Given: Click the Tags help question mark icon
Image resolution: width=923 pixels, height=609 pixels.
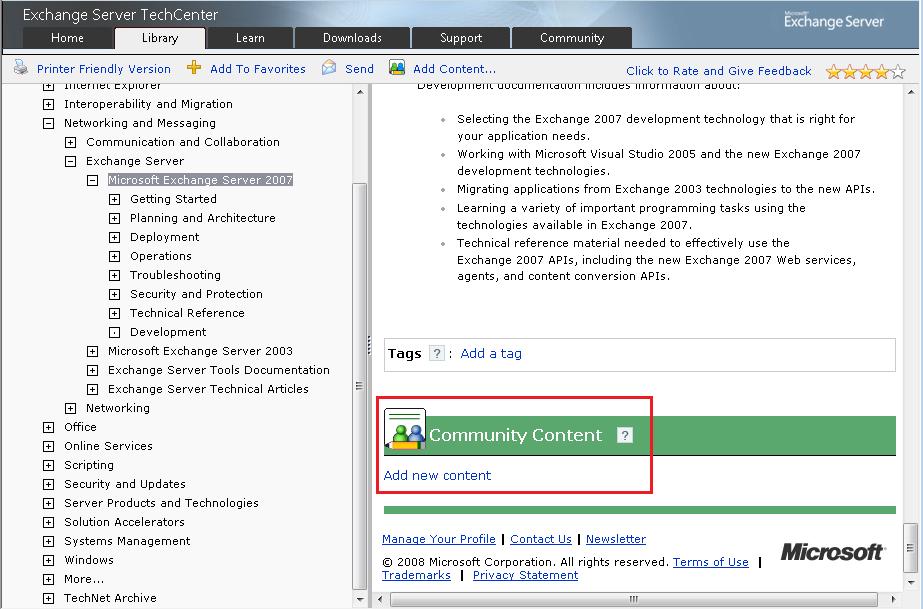Looking at the screenshot, I should point(436,353).
